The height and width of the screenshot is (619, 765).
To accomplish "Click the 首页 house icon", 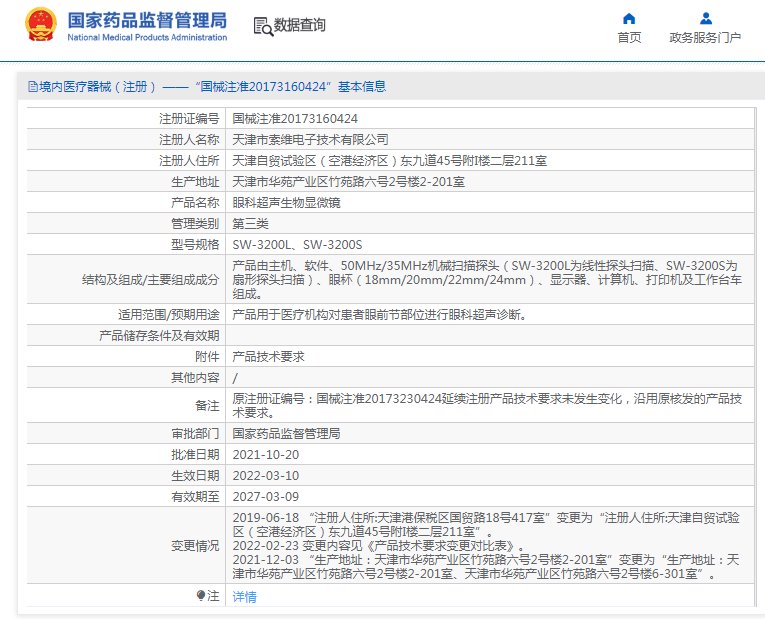I will tap(629, 19).
